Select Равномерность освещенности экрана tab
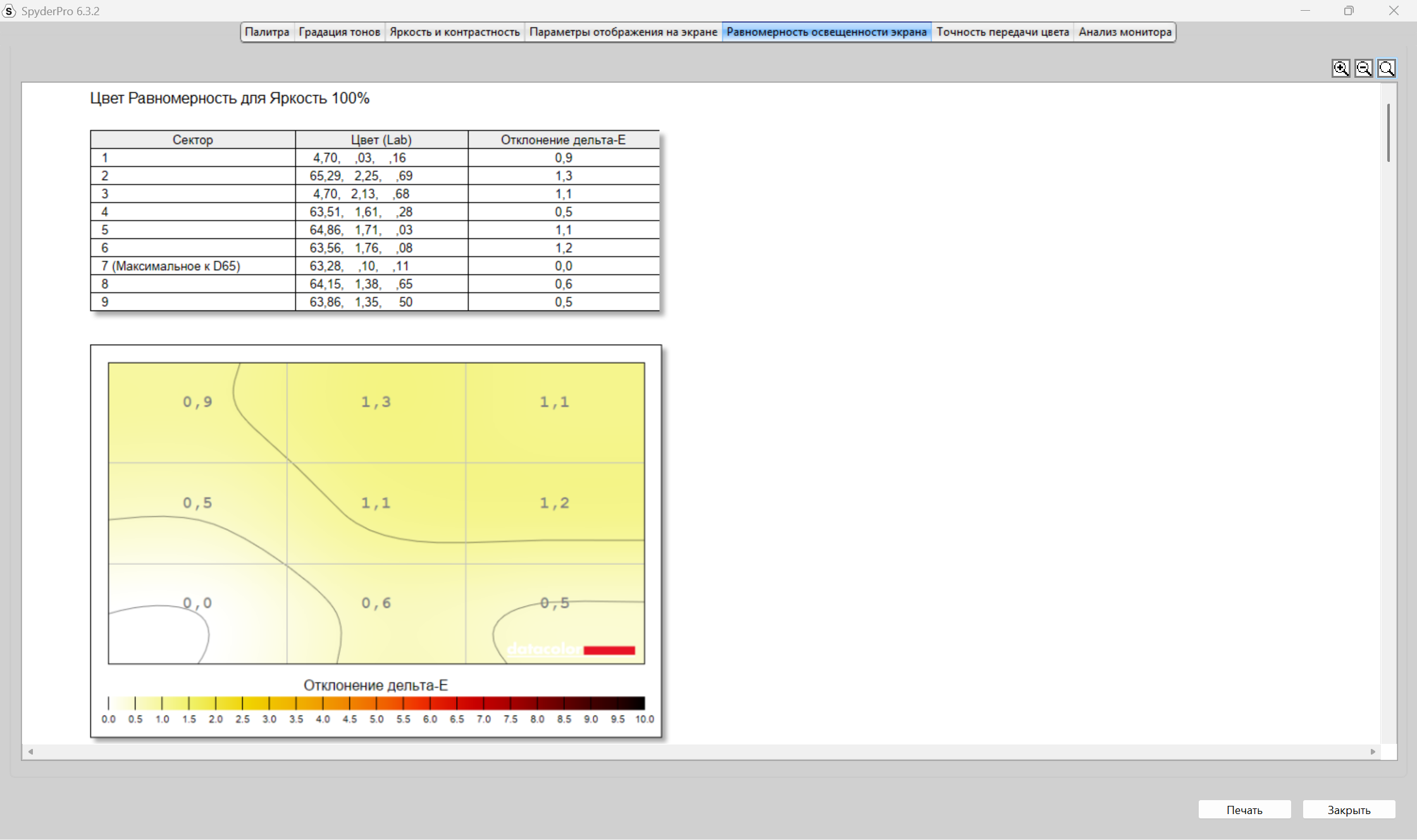Screen dimensions: 1417x840 pos(826,32)
